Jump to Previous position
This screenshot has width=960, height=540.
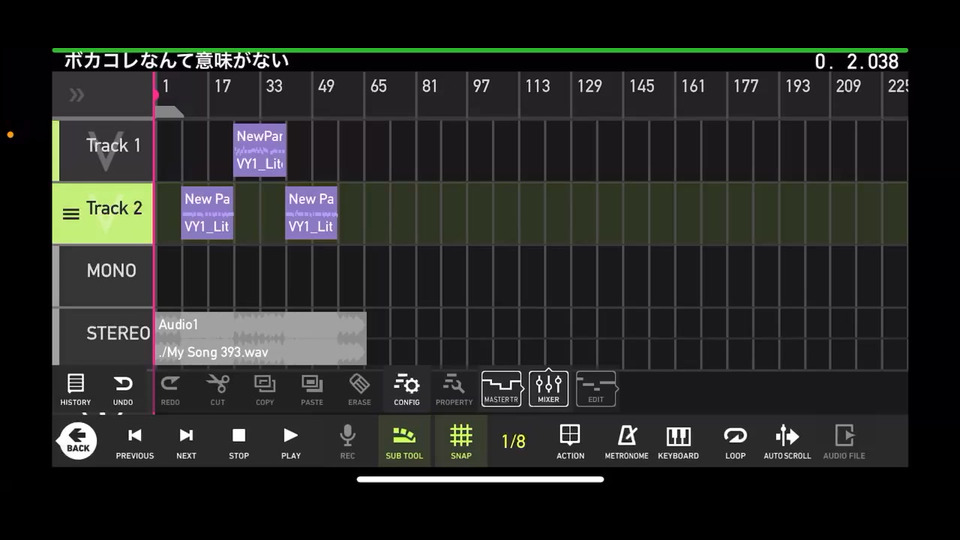(135, 443)
